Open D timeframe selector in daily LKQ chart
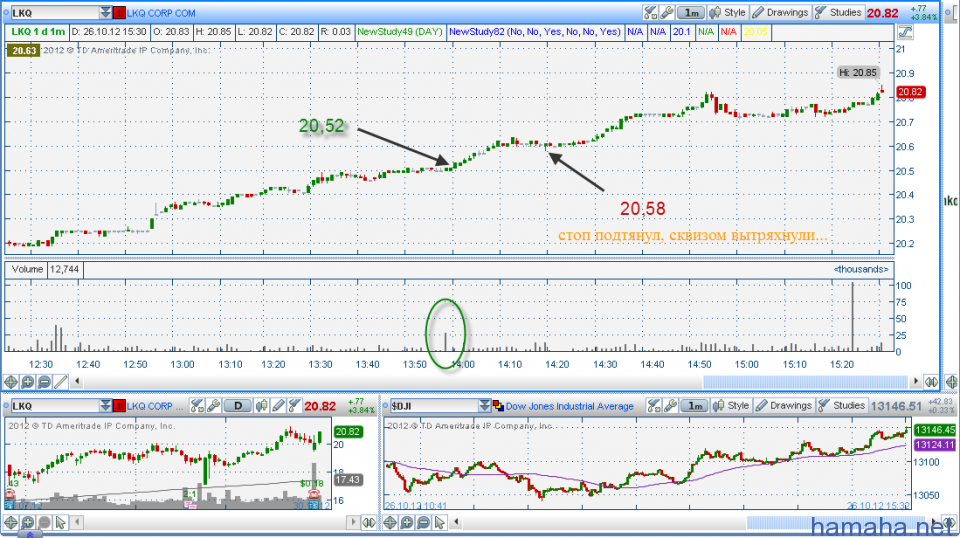This screenshot has width=960, height=538. point(238,406)
